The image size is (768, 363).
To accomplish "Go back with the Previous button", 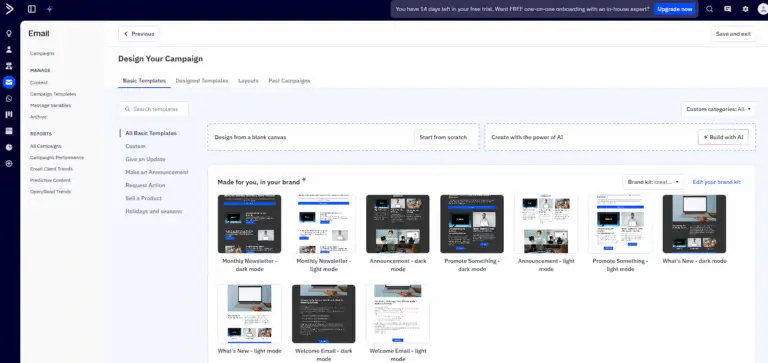I will coord(139,34).
